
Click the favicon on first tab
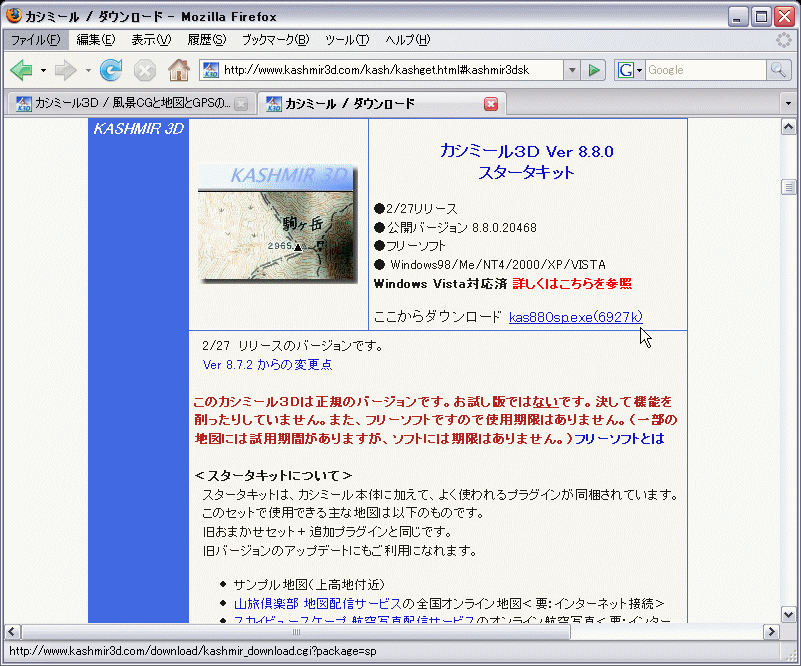click(x=23, y=104)
